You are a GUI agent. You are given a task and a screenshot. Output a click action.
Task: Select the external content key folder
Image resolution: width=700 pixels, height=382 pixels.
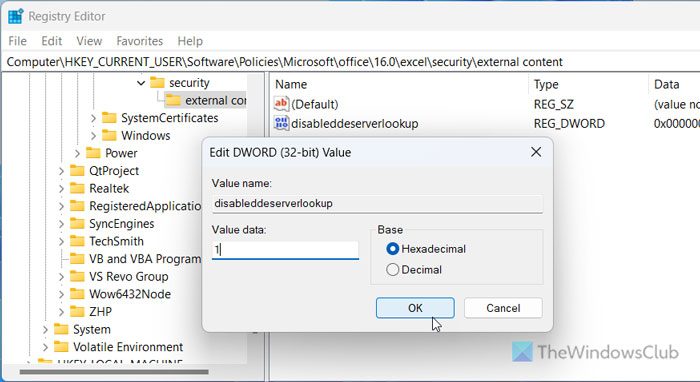click(x=205, y=100)
